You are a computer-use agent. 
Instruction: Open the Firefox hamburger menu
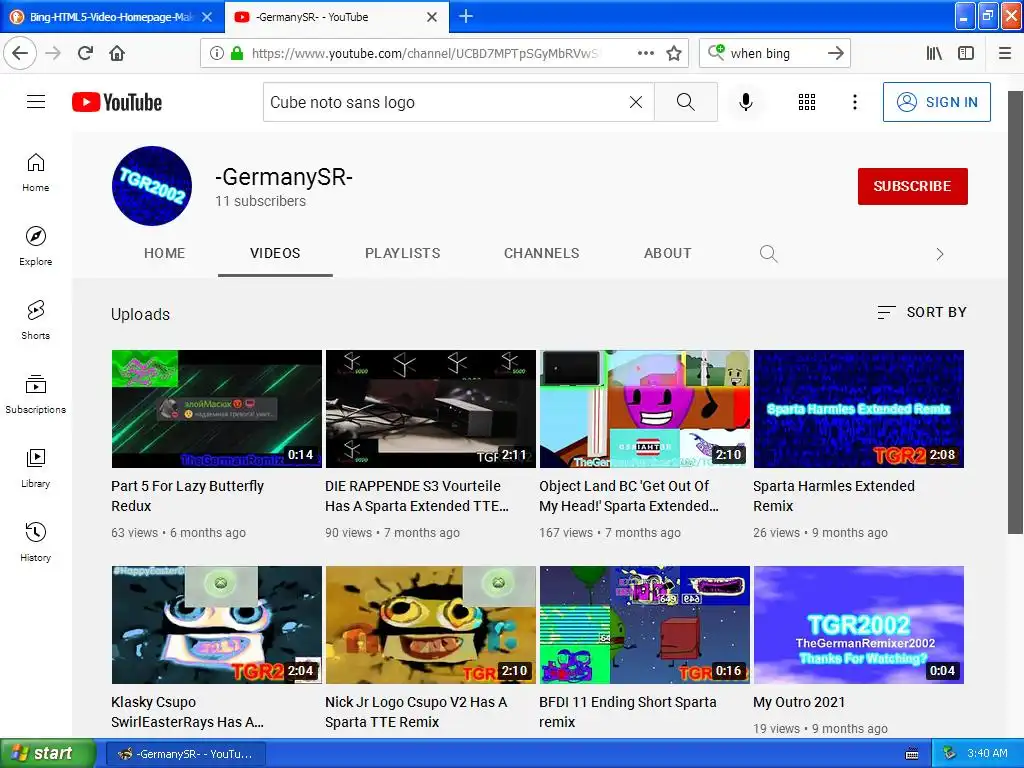tap(1005, 53)
